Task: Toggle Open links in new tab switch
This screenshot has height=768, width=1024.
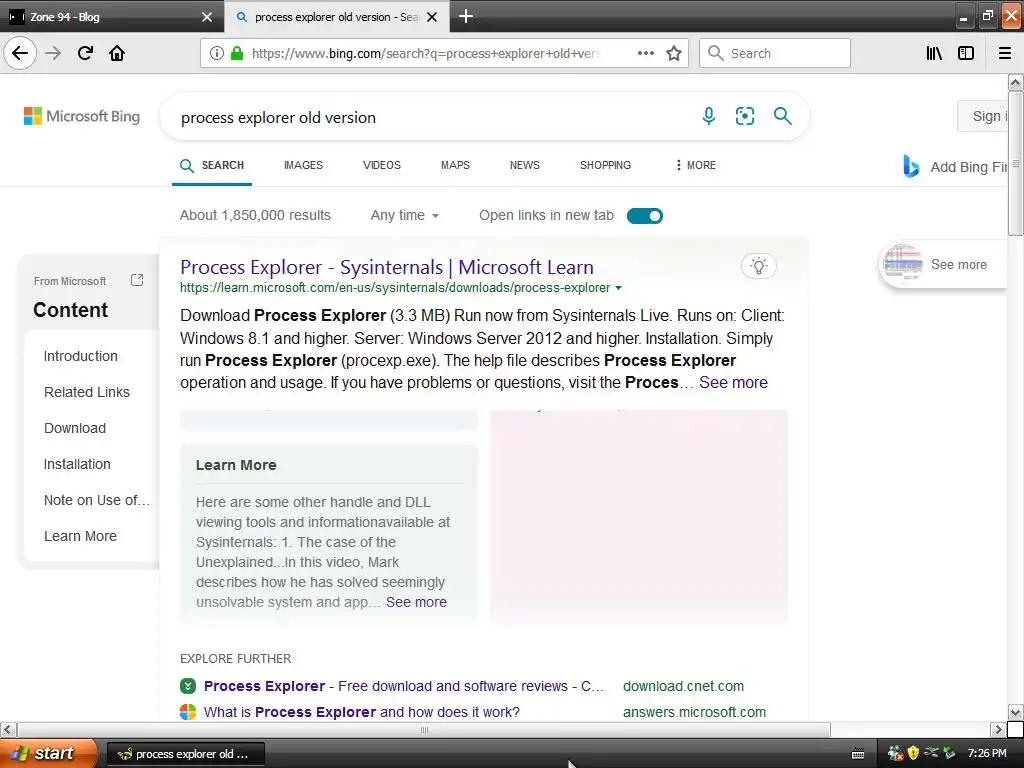Action: click(645, 216)
